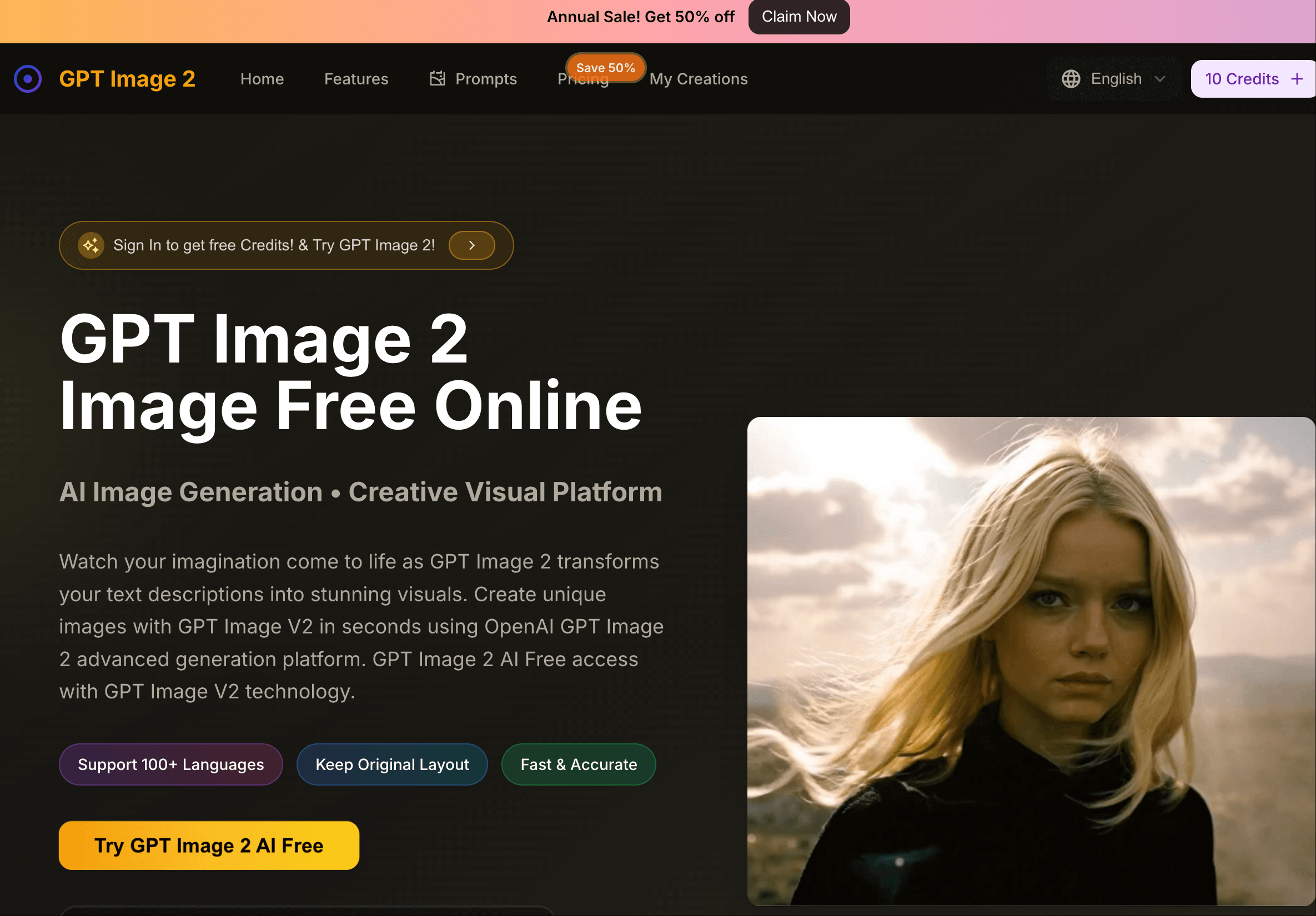Open the English language dropdown
The height and width of the screenshot is (916, 1316).
(x=1116, y=78)
